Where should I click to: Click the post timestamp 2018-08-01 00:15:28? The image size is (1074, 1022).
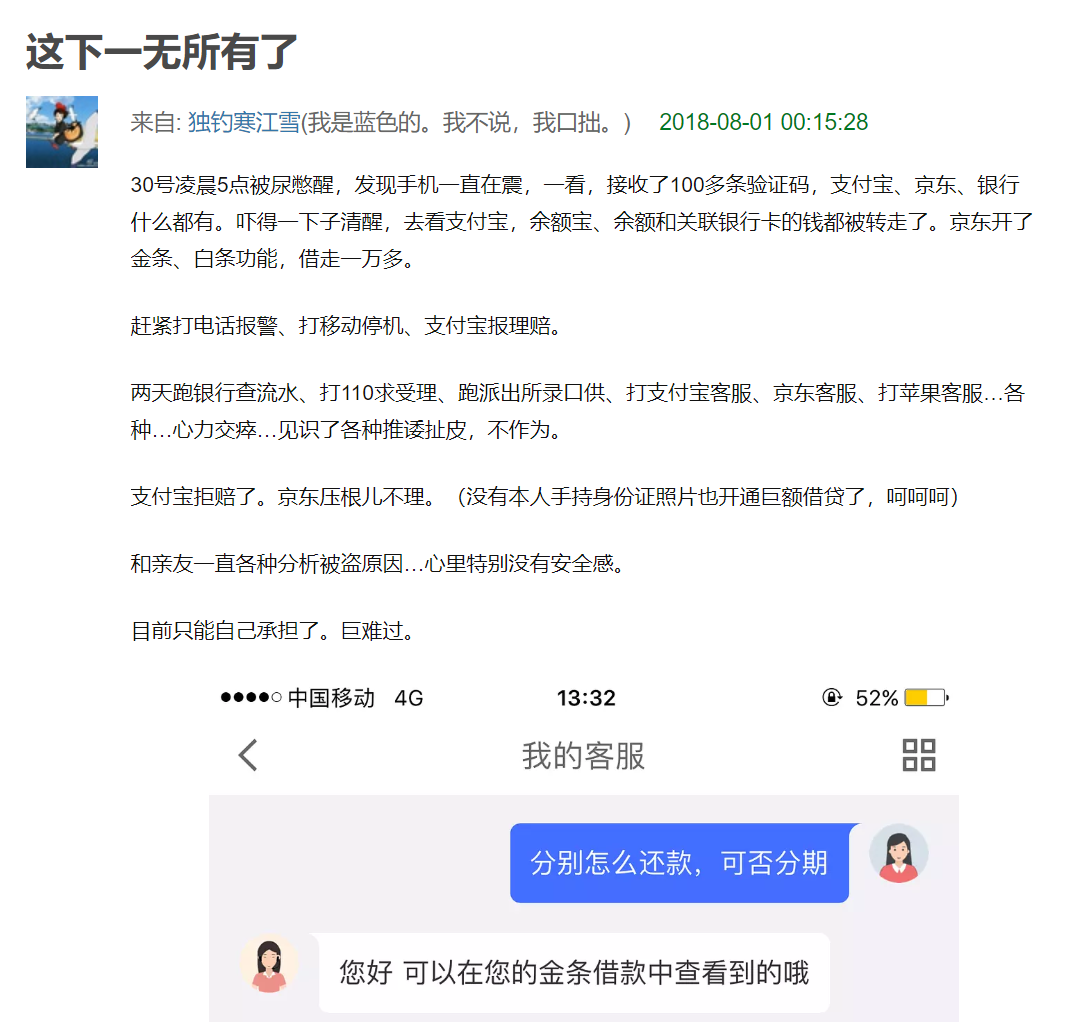click(763, 122)
